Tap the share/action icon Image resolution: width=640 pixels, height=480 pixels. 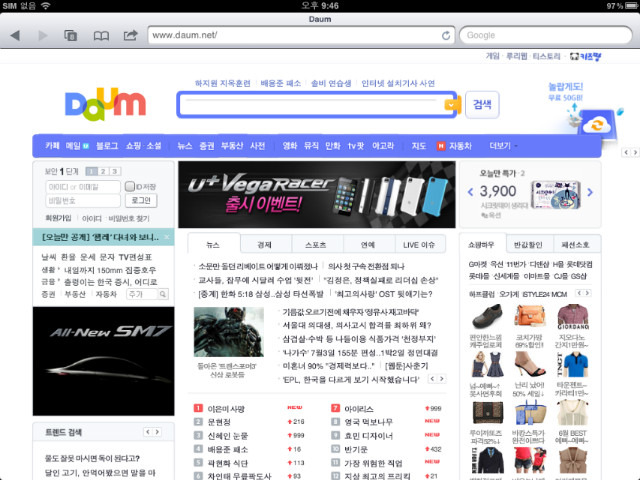click(131, 36)
